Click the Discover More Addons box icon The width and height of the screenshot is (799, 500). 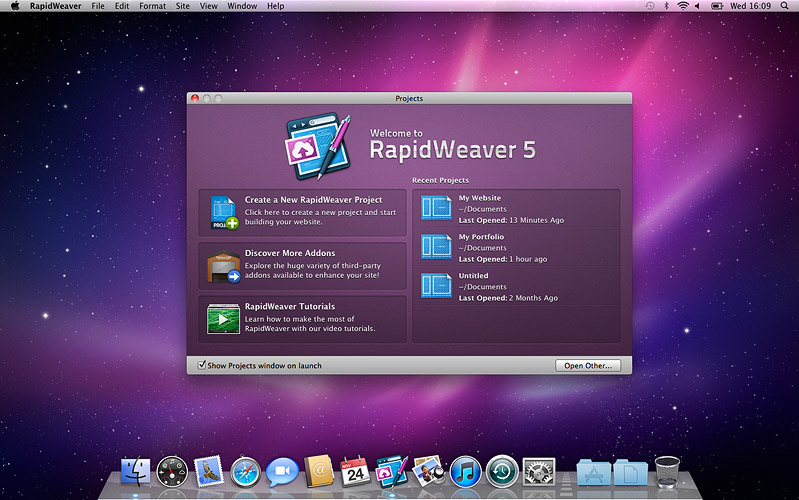(x=223, y=267)
